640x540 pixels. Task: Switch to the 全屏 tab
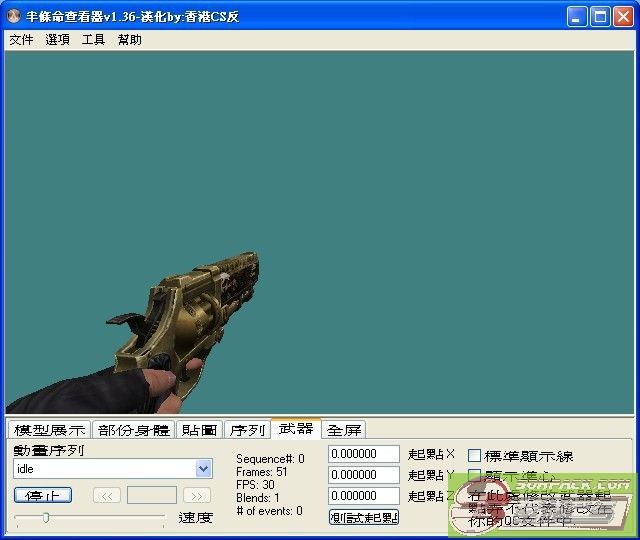tap(344, 430)
